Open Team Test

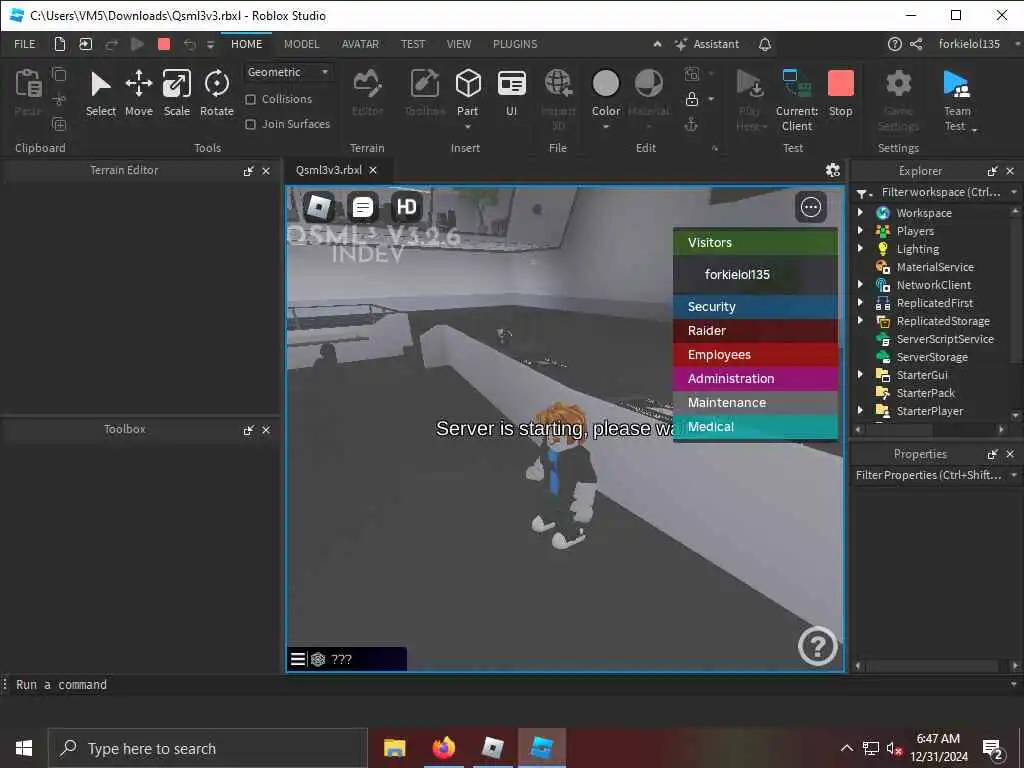click(957, 100)
